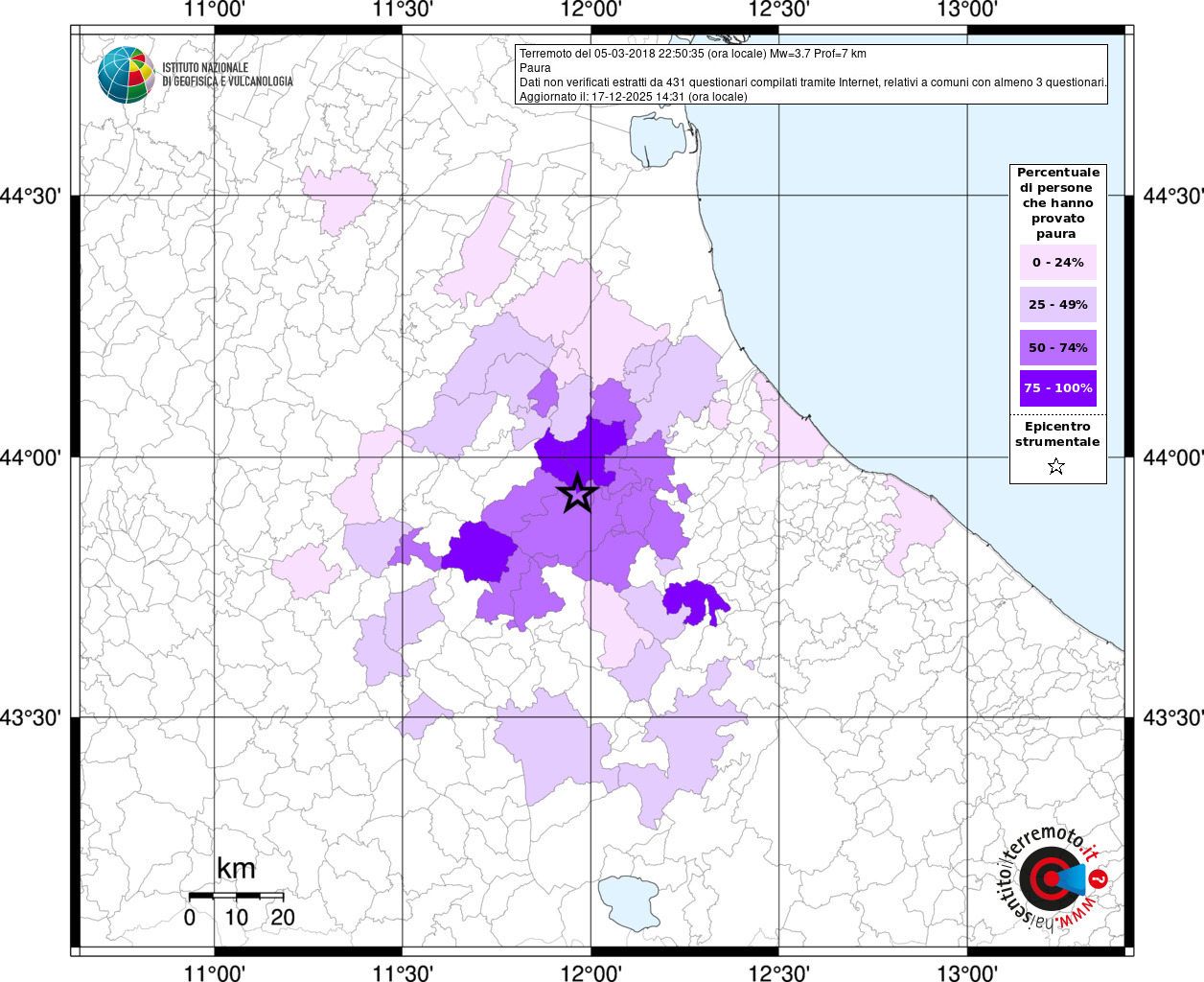Click the epicenter star on the map

pos(577,493)
